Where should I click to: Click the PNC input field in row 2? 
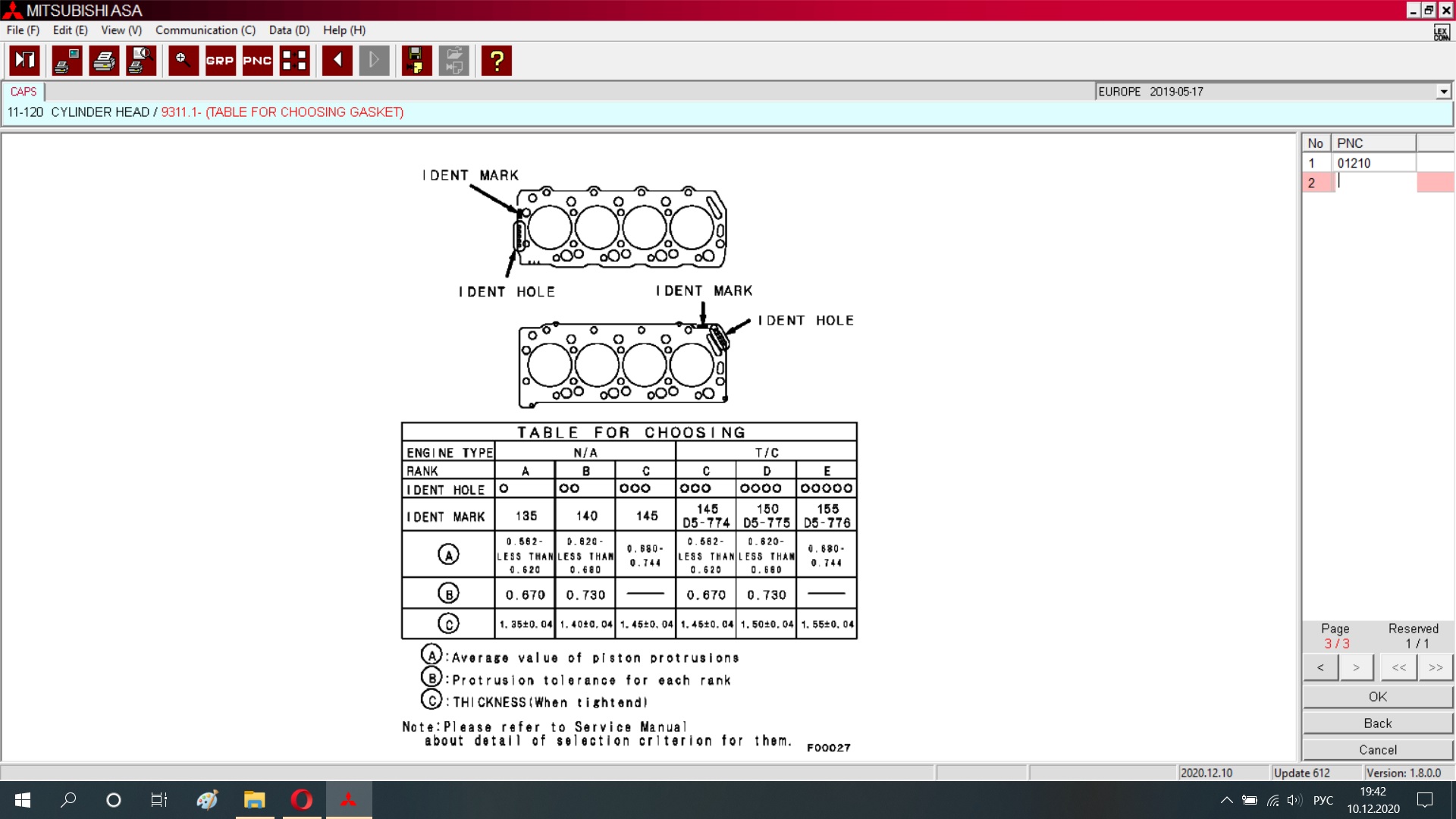point(1374,182)
